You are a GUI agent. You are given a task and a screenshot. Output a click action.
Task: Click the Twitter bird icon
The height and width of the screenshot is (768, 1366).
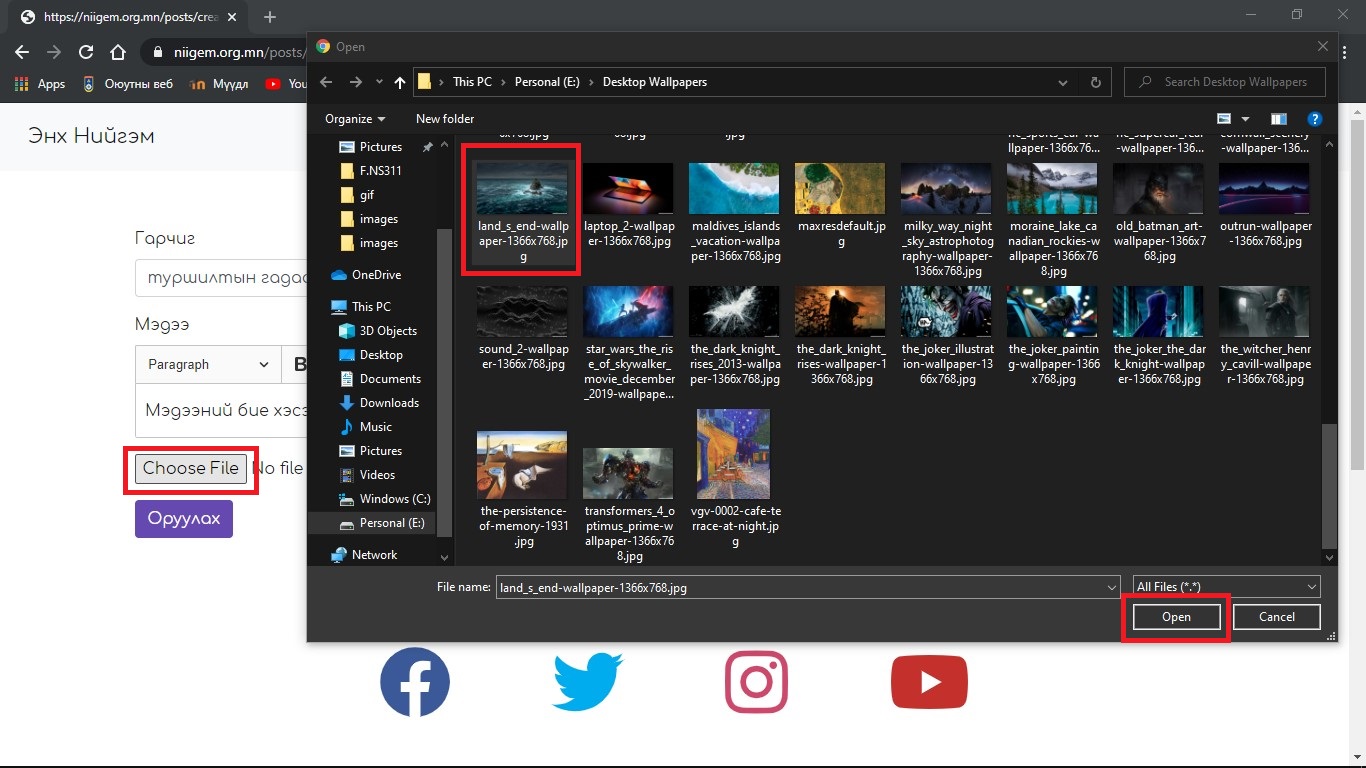(x=588, y=682)
